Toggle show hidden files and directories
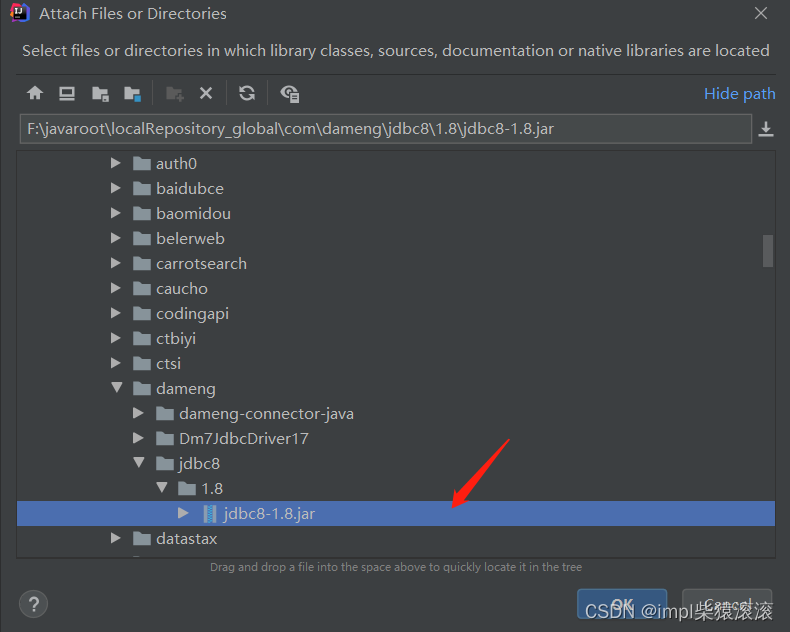790x632 pixels. tap(290, 94)
